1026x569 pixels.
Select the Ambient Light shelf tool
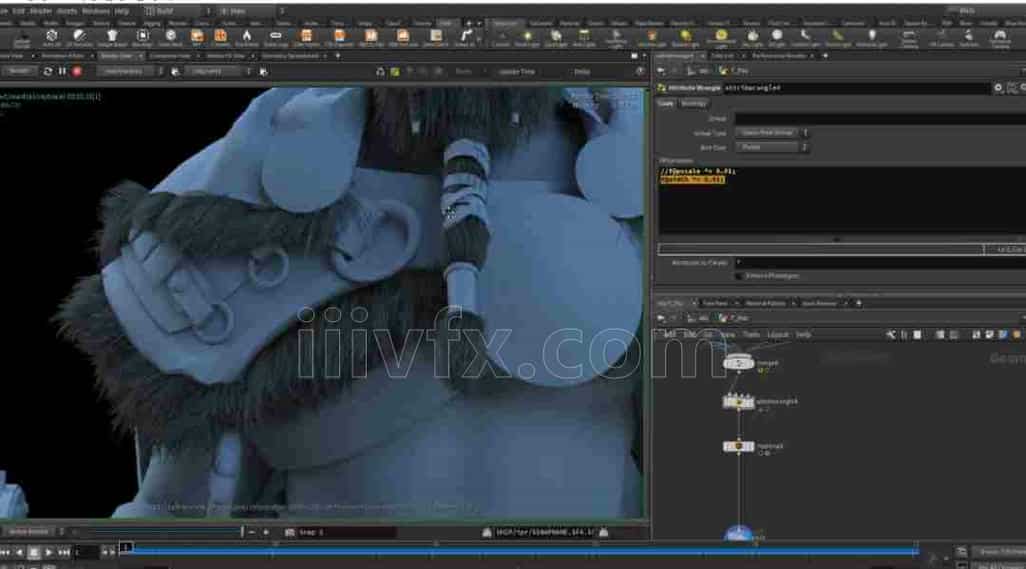(x=872, y=38)
